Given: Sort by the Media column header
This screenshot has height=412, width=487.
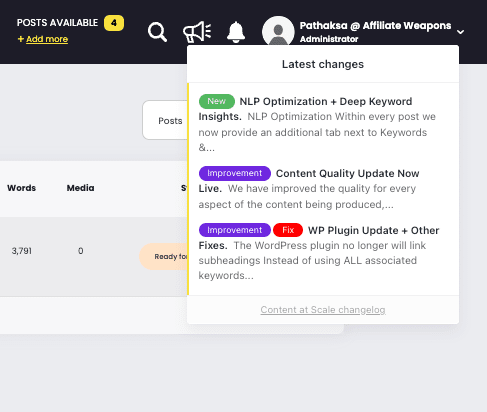Looking at the screenshot, I should tap(80, 188).
